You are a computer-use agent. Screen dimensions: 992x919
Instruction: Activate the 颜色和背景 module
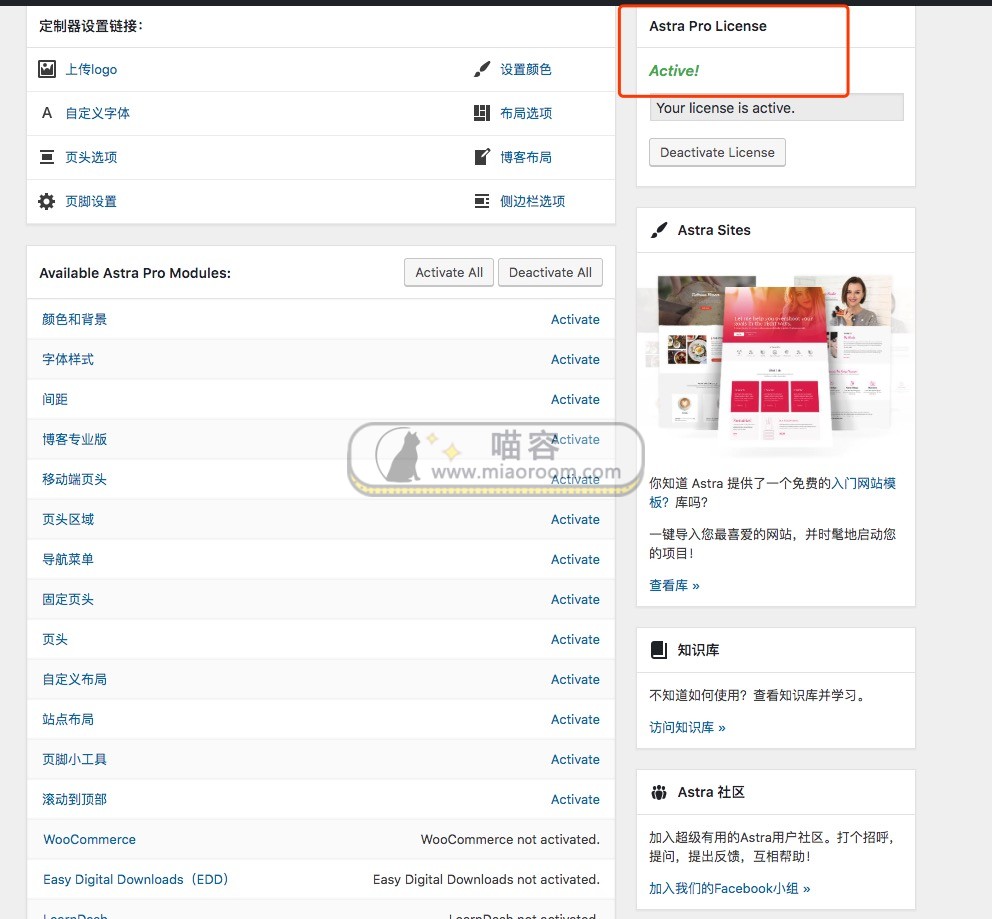pos(575,319)
